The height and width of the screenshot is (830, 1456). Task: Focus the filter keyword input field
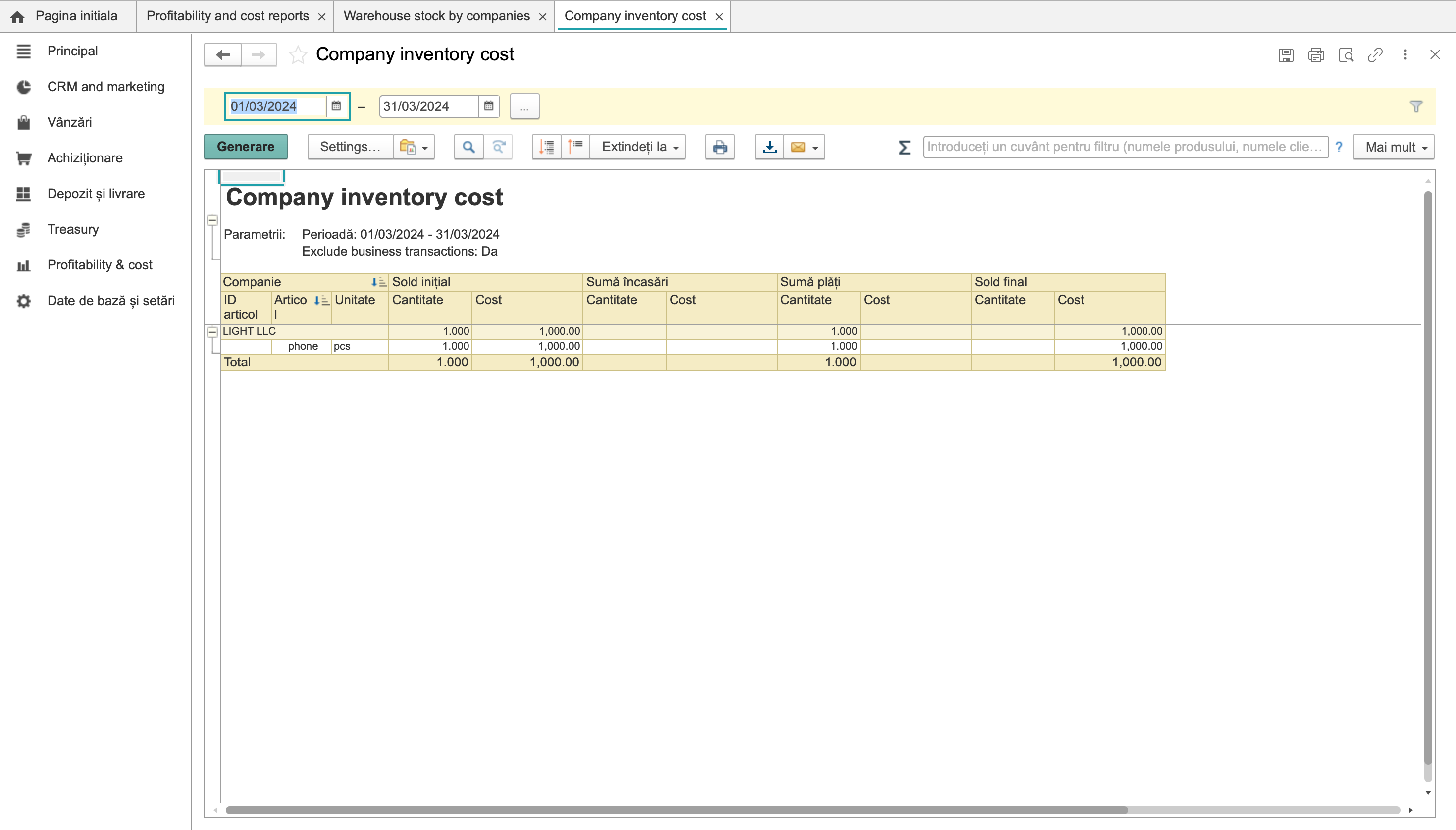click(x=1125, y=147)
